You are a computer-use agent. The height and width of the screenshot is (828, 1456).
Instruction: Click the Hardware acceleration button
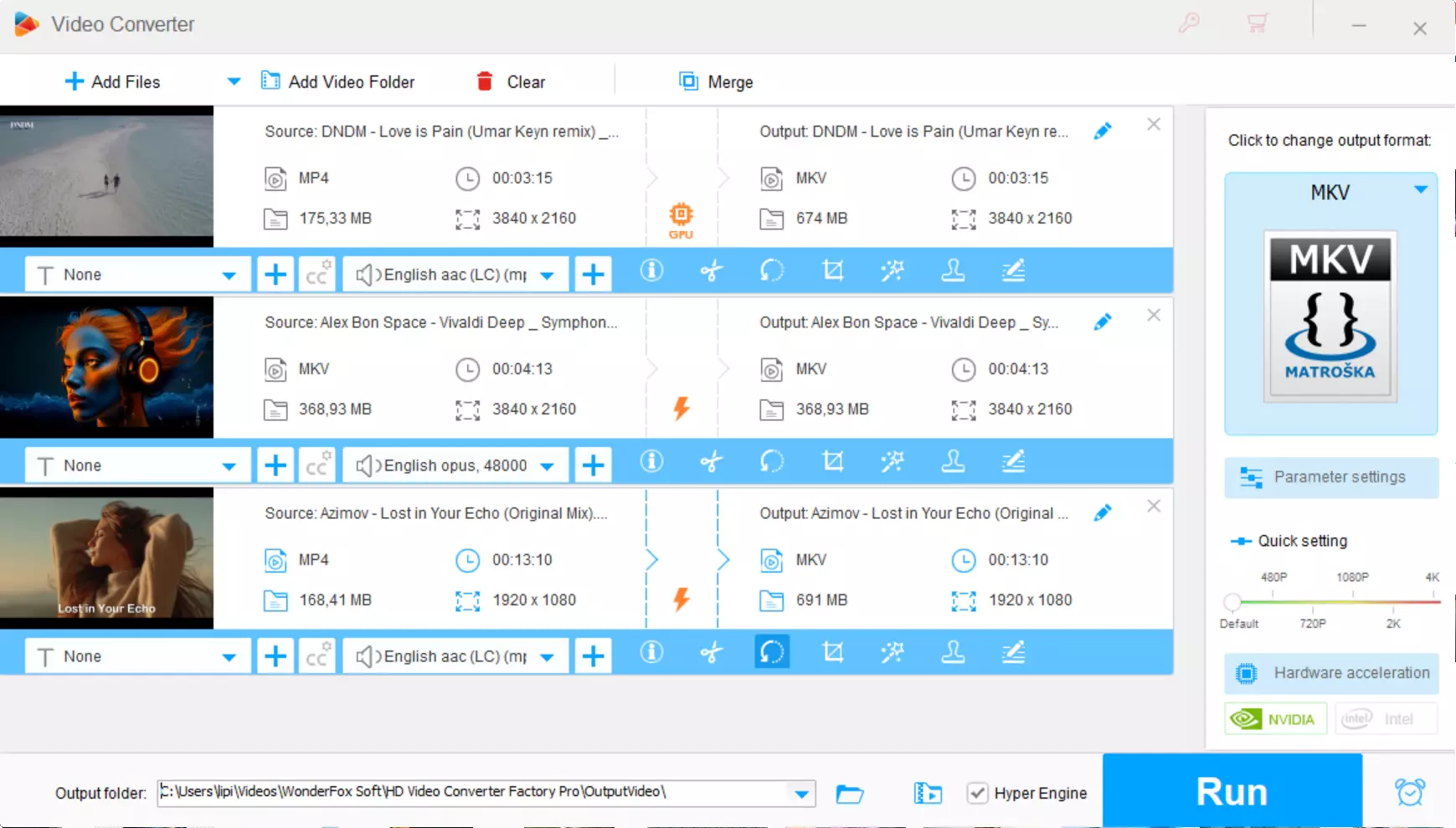click(x=1331, y=673)
